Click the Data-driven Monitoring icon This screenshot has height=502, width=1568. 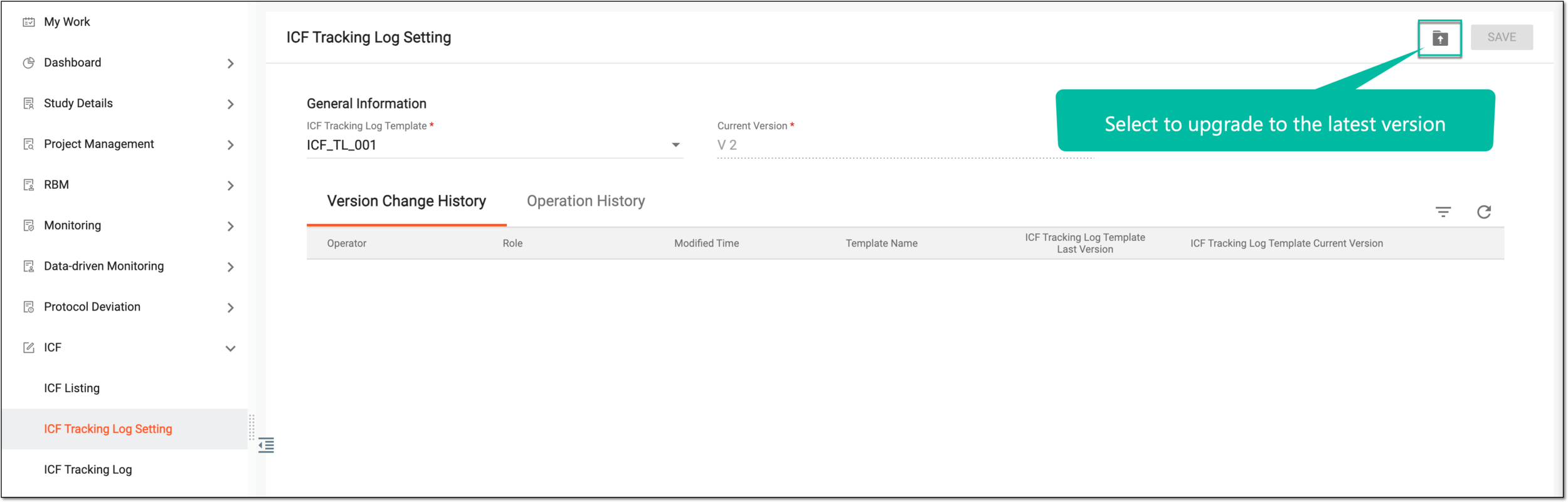[29, 267]
